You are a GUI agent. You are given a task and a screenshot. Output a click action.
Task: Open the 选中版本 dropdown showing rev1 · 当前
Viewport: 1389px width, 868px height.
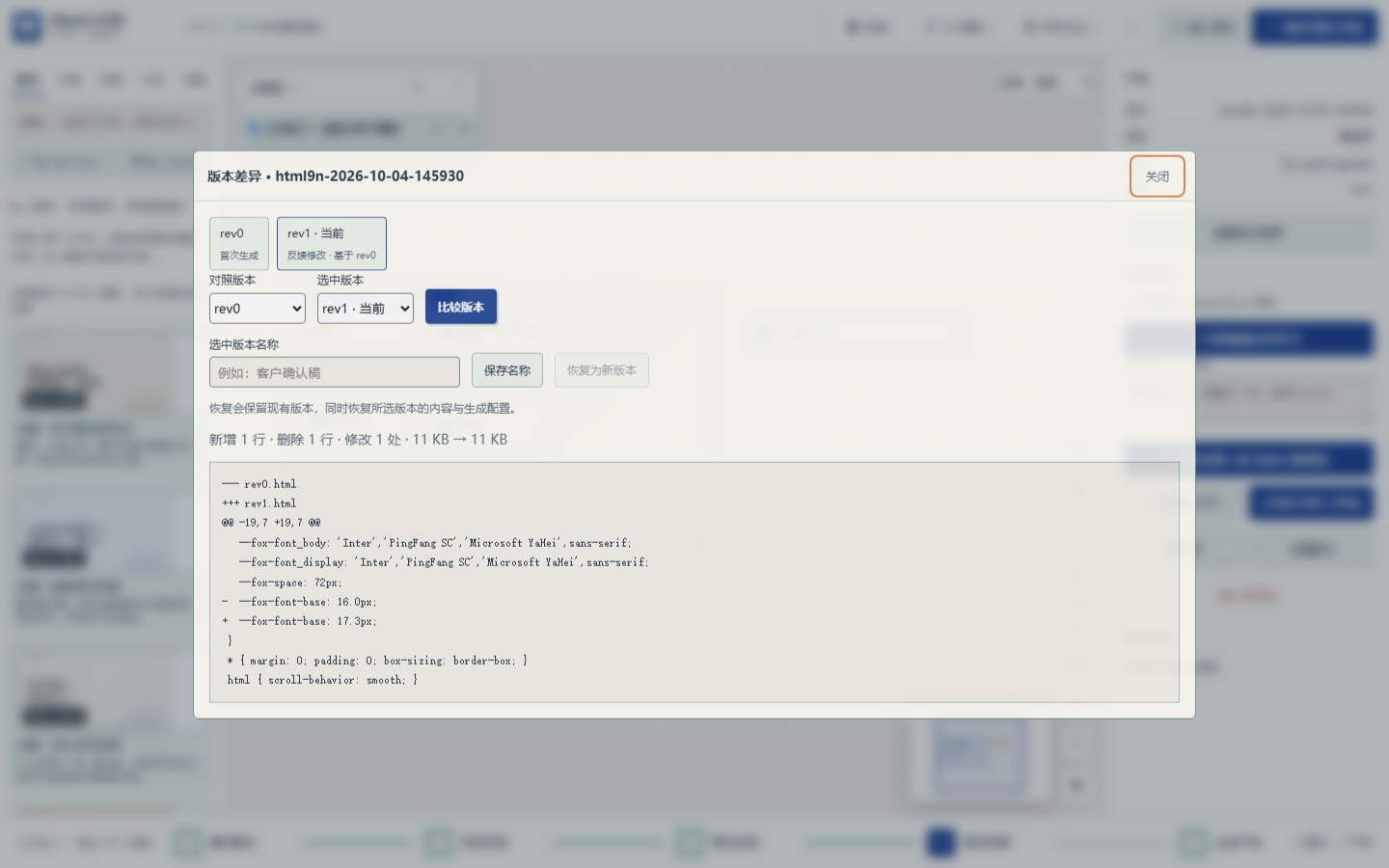point(366,309)
